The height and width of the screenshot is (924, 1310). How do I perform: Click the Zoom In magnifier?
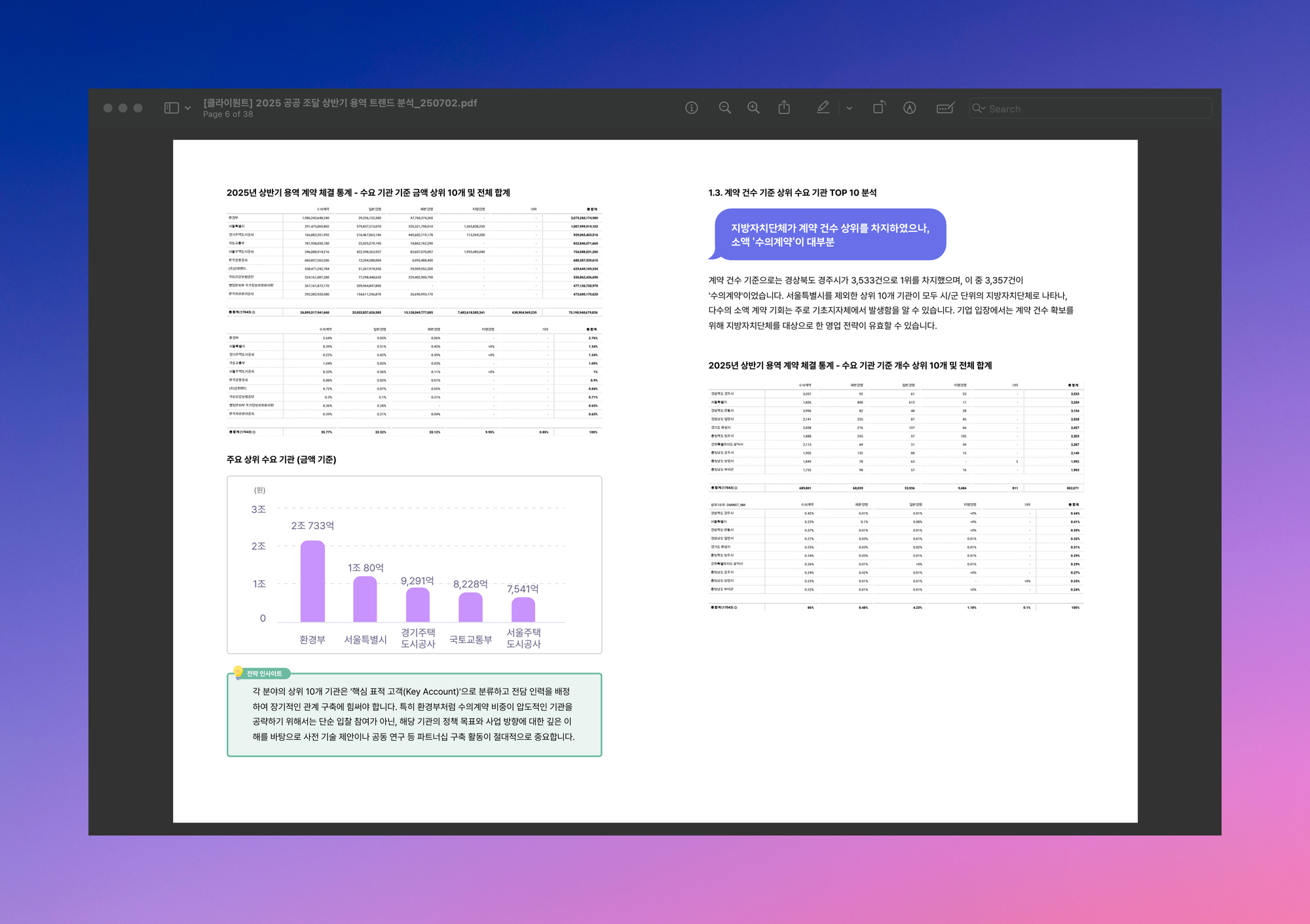(754, 108)
